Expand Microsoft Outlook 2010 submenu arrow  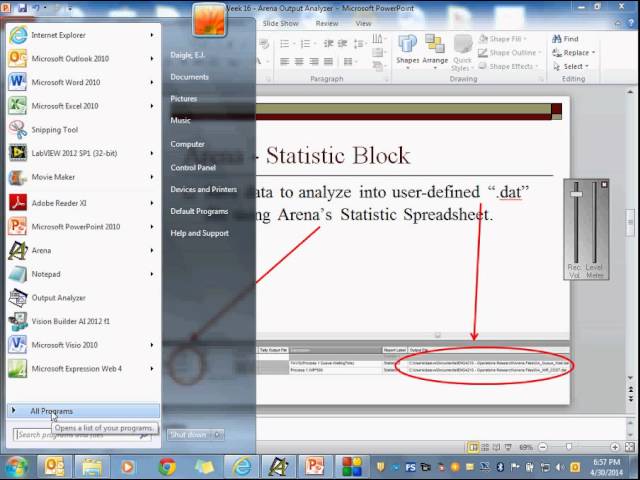click(152, 59)
